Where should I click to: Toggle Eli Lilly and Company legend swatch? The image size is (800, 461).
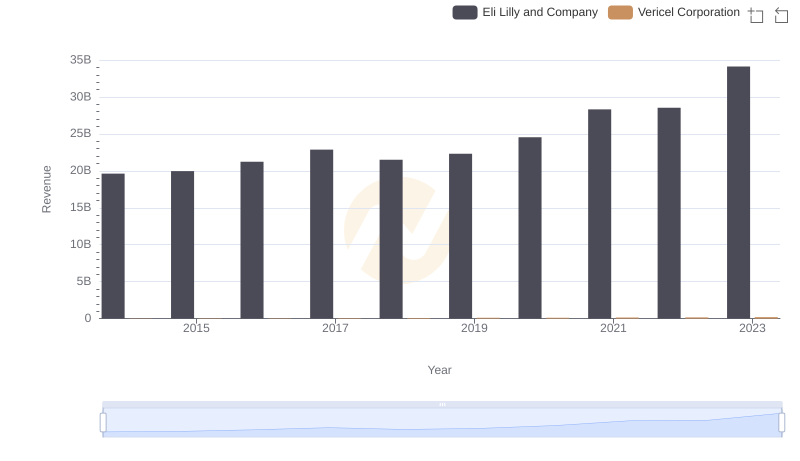pyautogui.click(x=465, y=12)
